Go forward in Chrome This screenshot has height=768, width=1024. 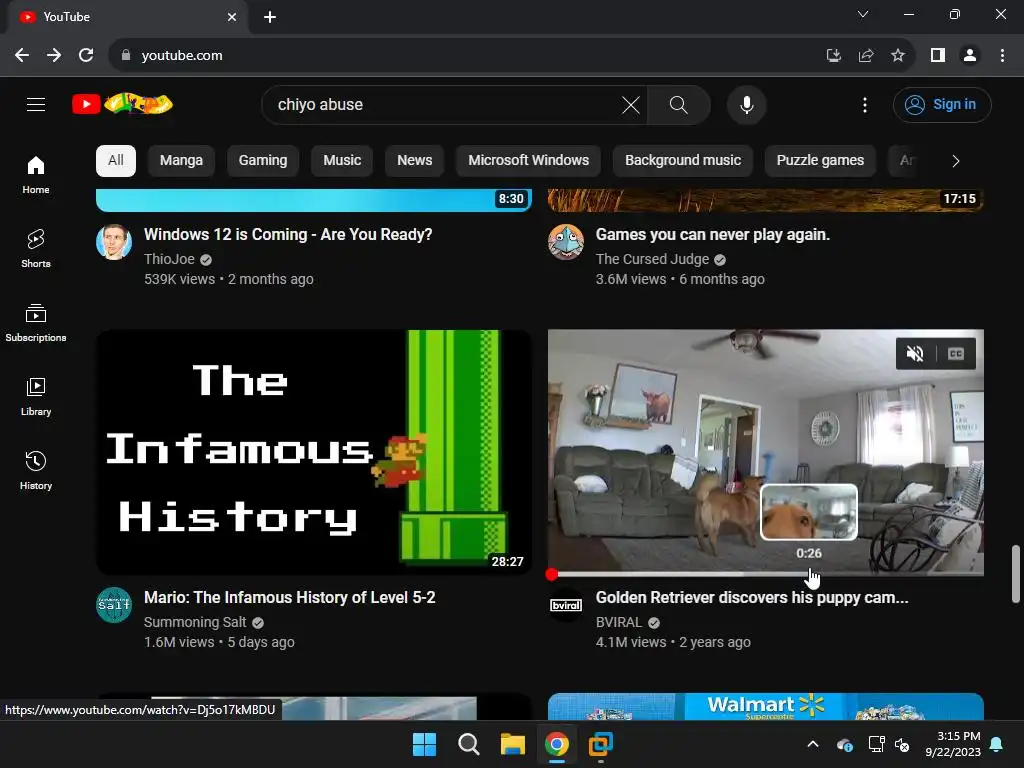click(x=54, y=56)
